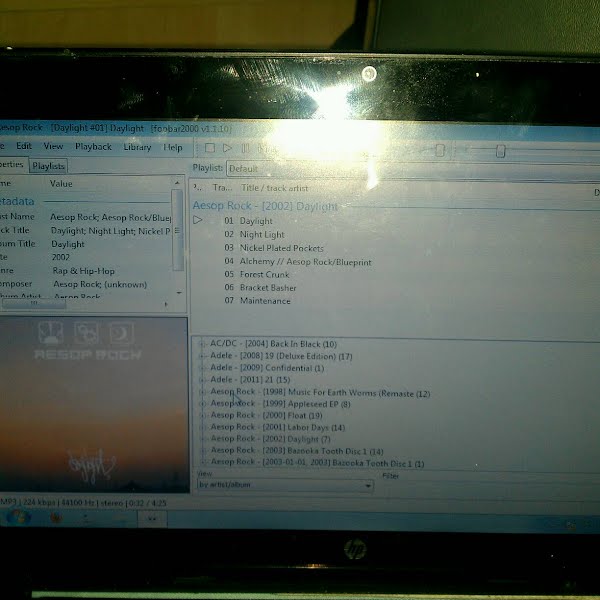Screen dimensions: 600x600
Task: Expand the Aesop Rock Float node
Action: coord(202,416)
